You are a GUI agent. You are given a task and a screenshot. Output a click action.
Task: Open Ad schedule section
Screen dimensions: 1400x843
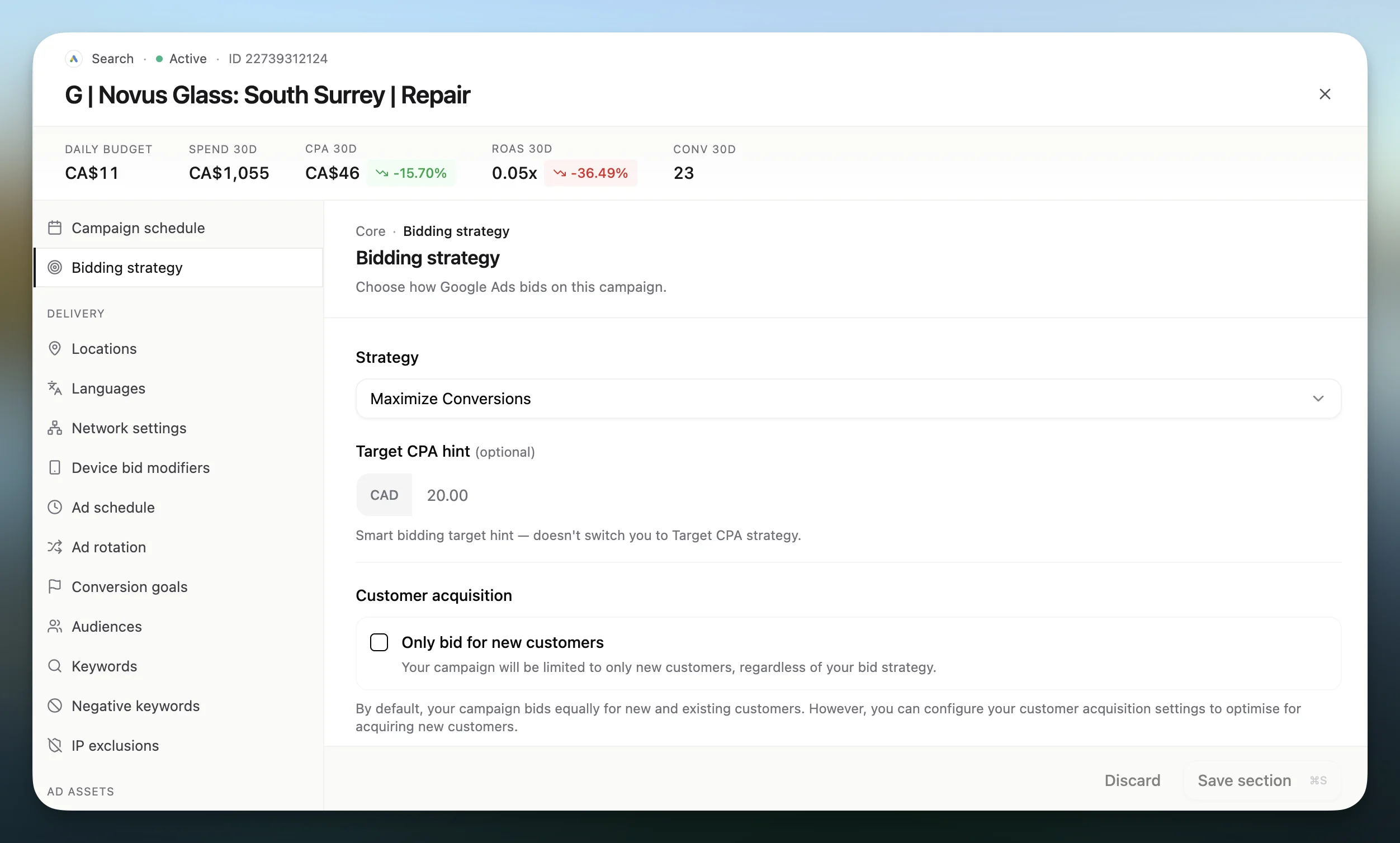coord(178,507)
